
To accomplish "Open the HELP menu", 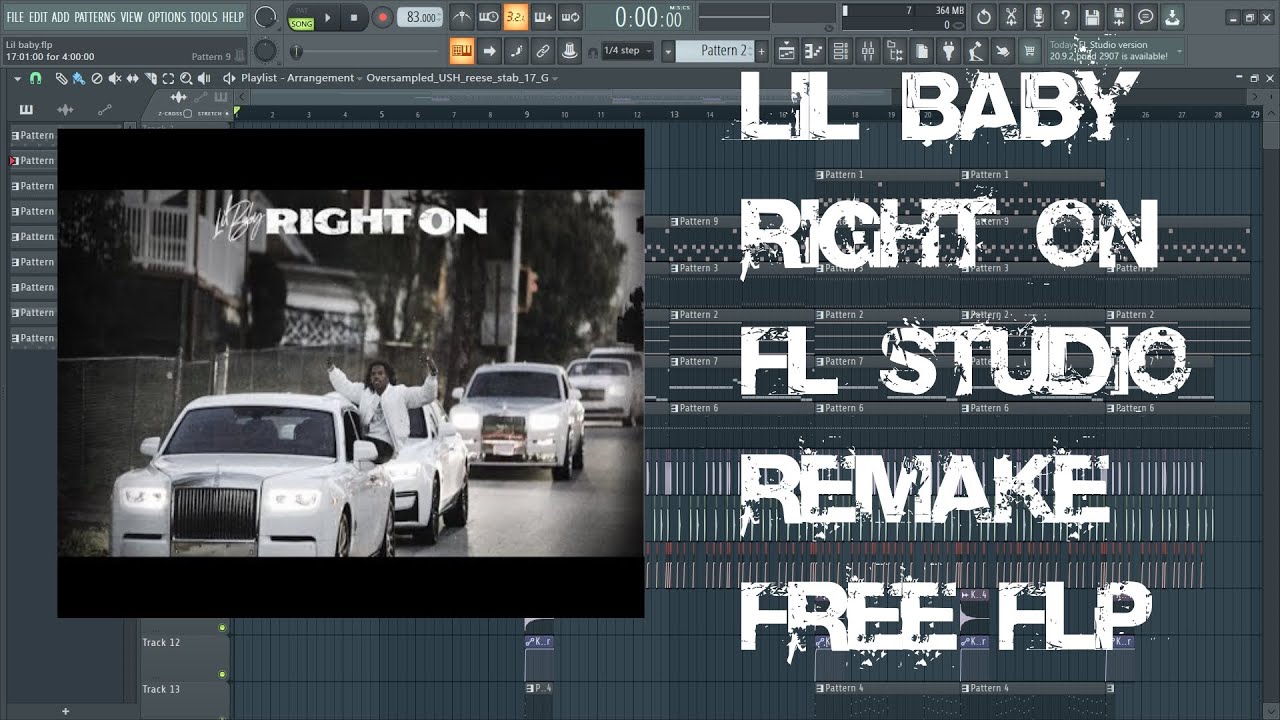I will point(233,17).
